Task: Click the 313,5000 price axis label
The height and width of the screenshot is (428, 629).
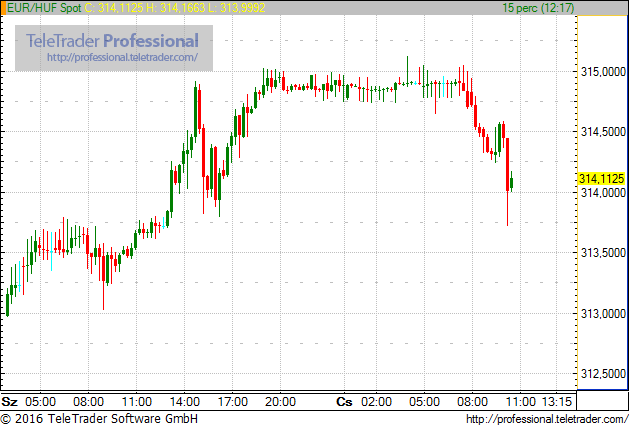Action: click(x=603, y=253)
